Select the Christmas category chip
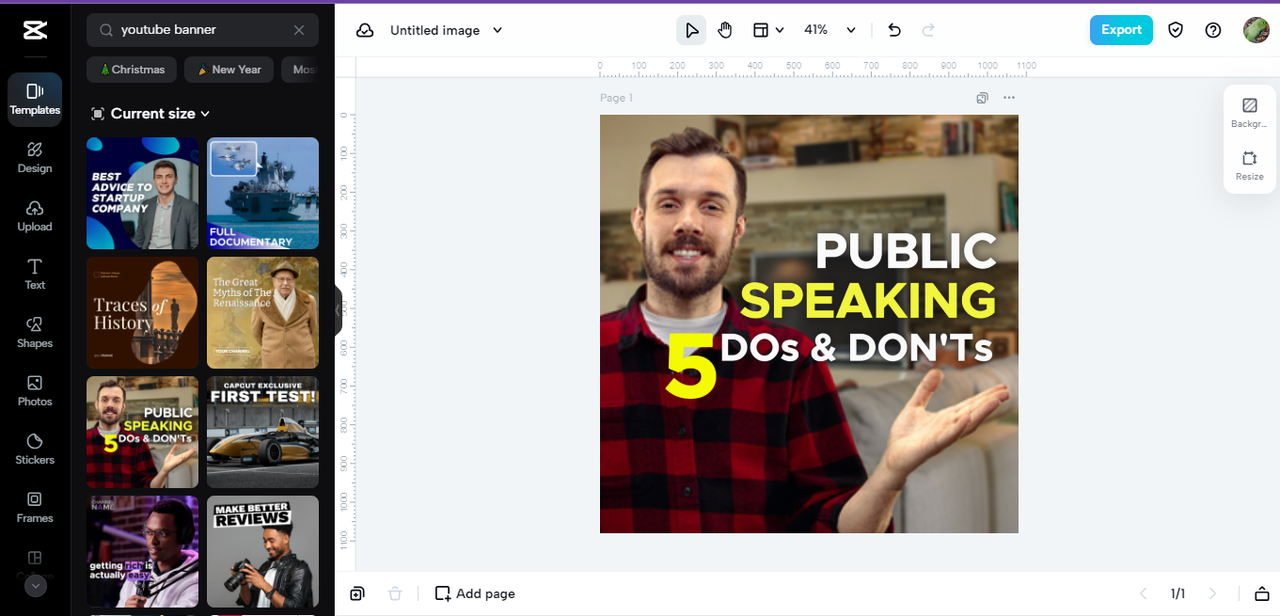 click(x=132, y=70)
